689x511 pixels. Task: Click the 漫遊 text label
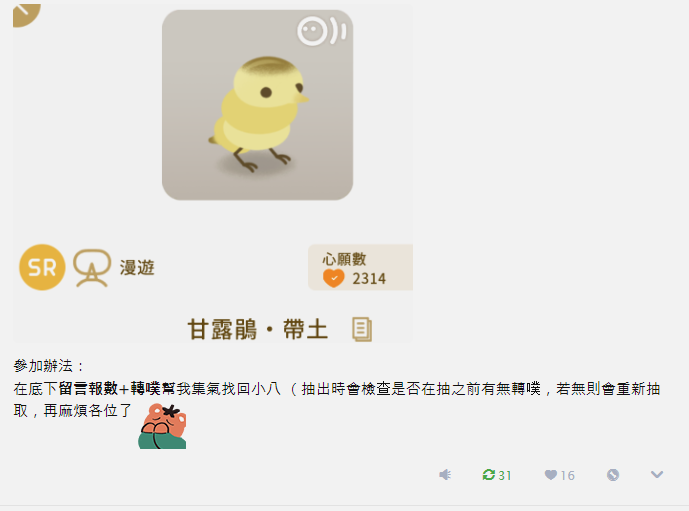click(137, 268)
